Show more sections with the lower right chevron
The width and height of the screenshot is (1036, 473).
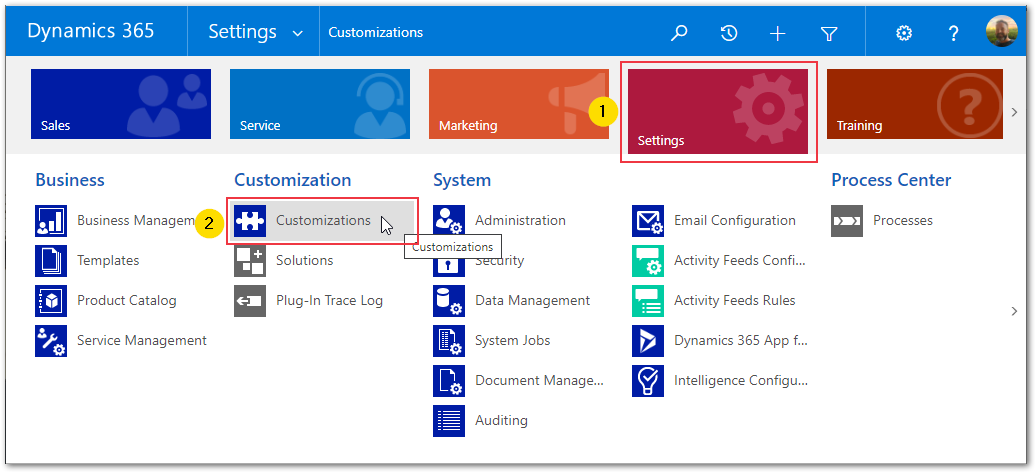pyautogui.click(x=1015, y=311)
